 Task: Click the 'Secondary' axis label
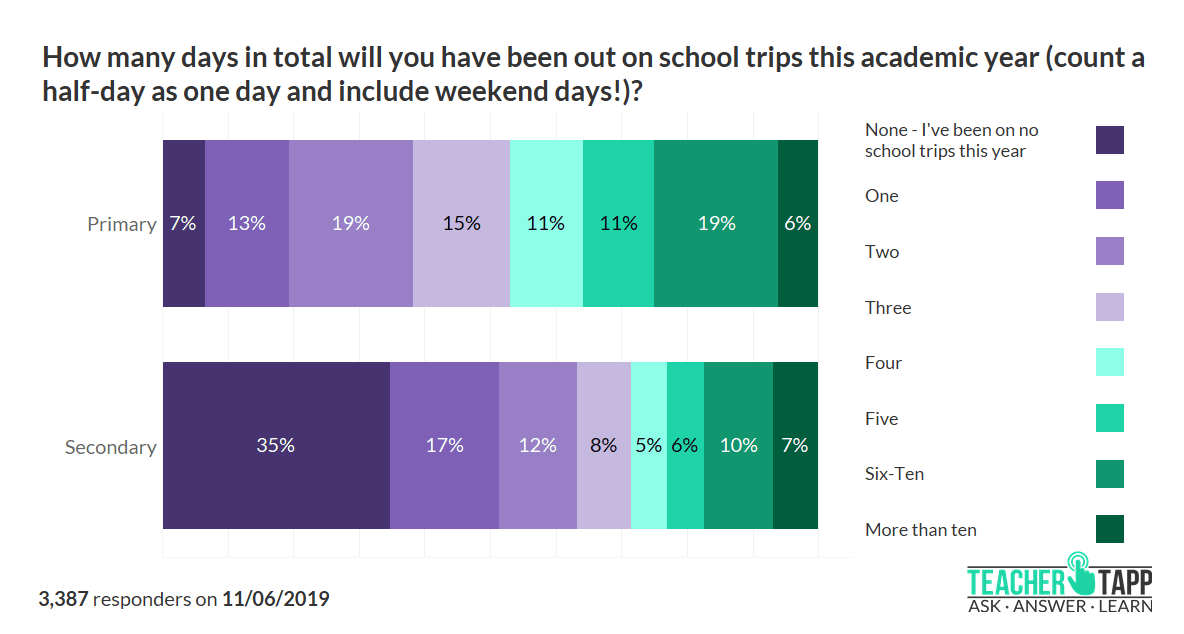(111, 447)
